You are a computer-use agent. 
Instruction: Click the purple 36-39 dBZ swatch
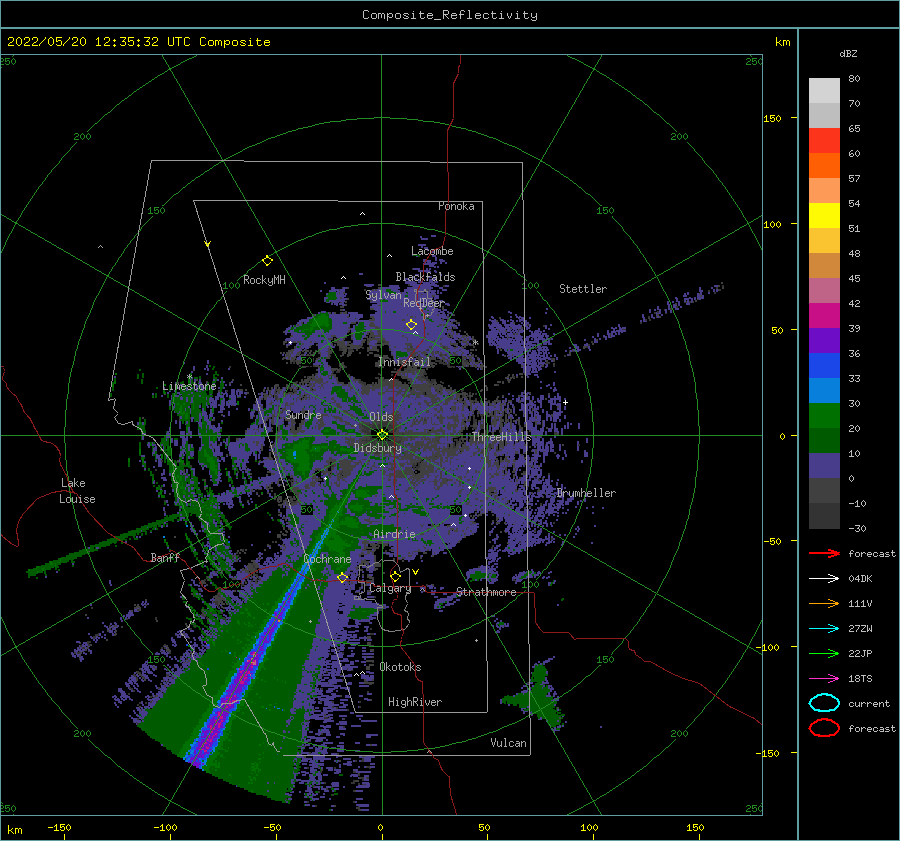(x=824, y=340)
